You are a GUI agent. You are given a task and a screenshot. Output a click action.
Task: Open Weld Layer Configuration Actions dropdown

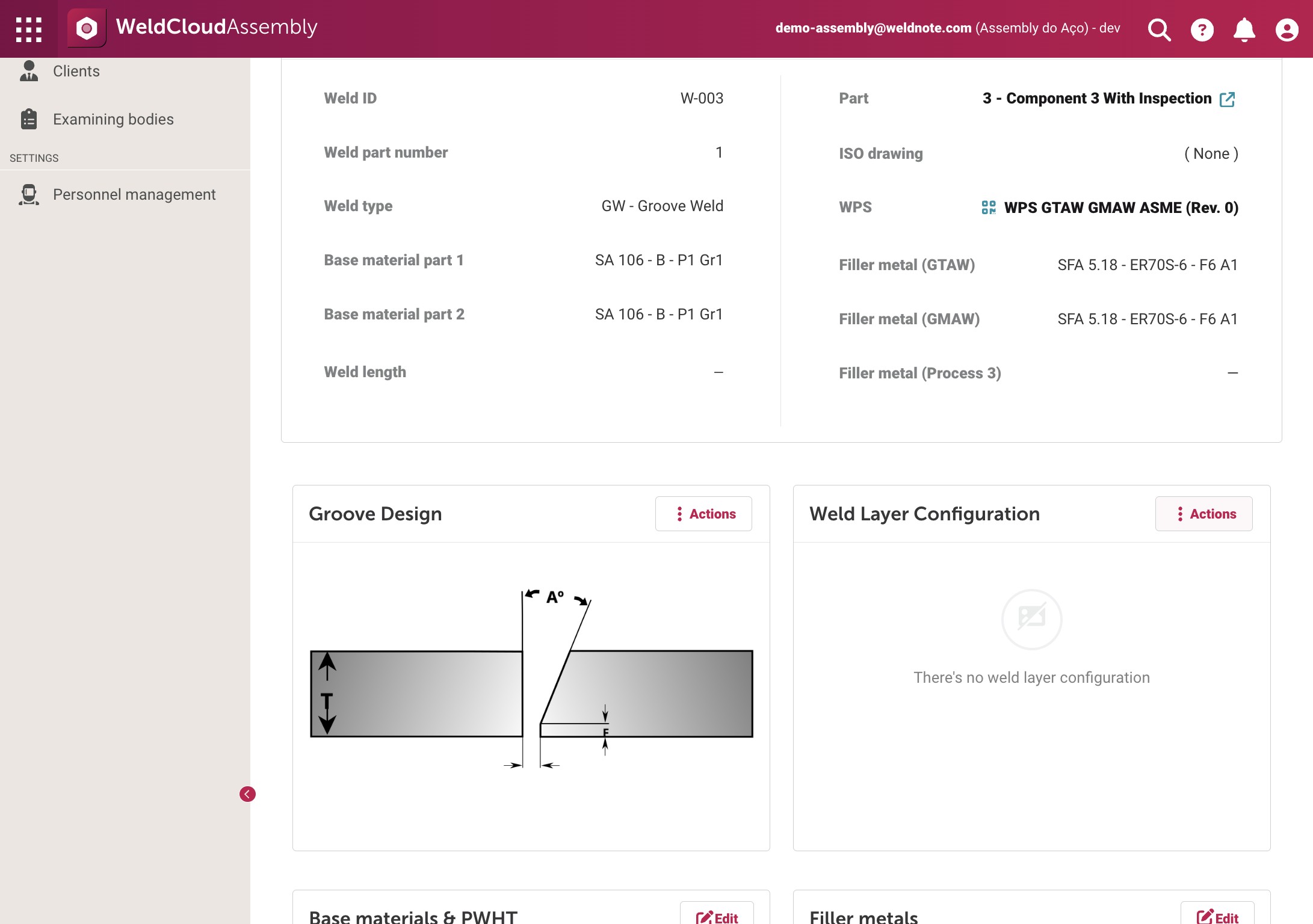pyautogui.click(x=1203, y=514)
